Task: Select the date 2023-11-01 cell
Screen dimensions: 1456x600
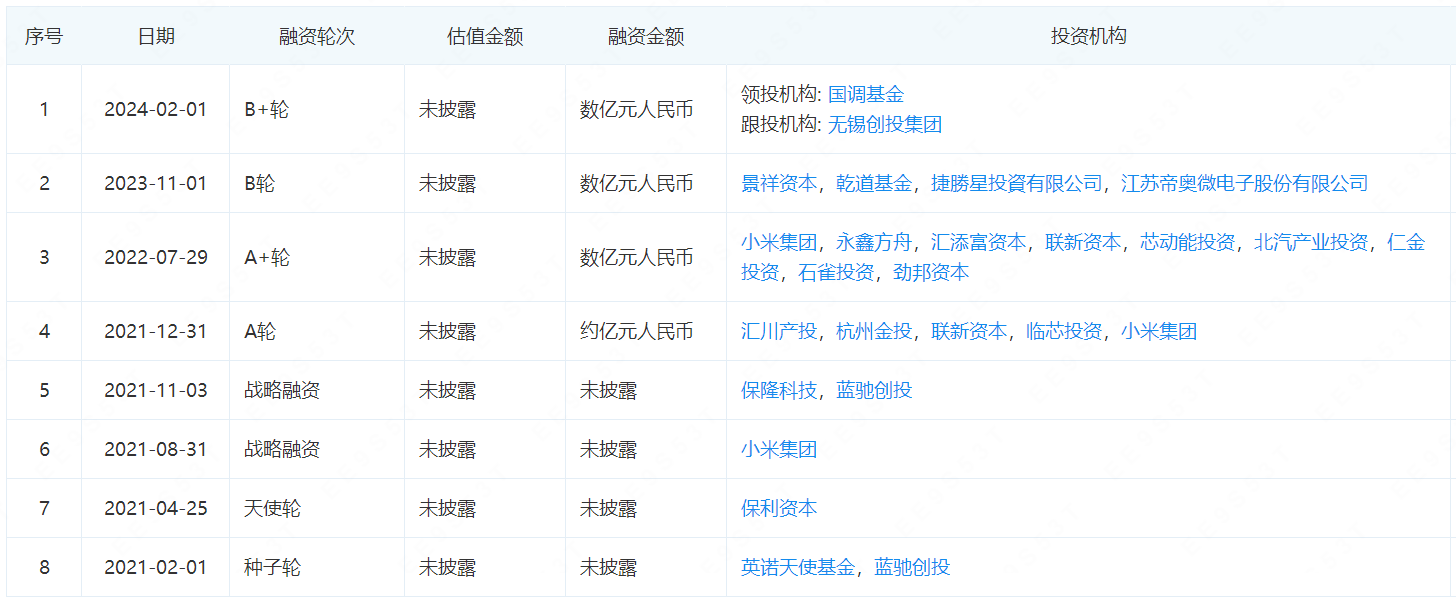Action: pyautogui.click(x=156, y=183)
